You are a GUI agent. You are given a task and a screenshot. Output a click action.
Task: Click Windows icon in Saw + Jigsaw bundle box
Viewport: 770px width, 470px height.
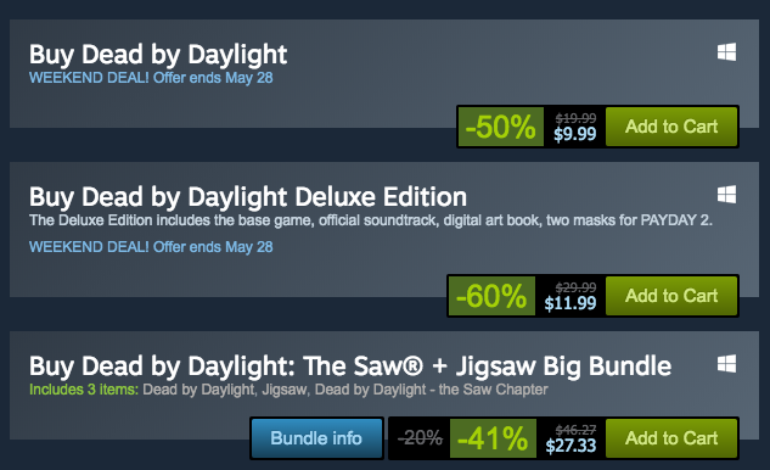727,362
